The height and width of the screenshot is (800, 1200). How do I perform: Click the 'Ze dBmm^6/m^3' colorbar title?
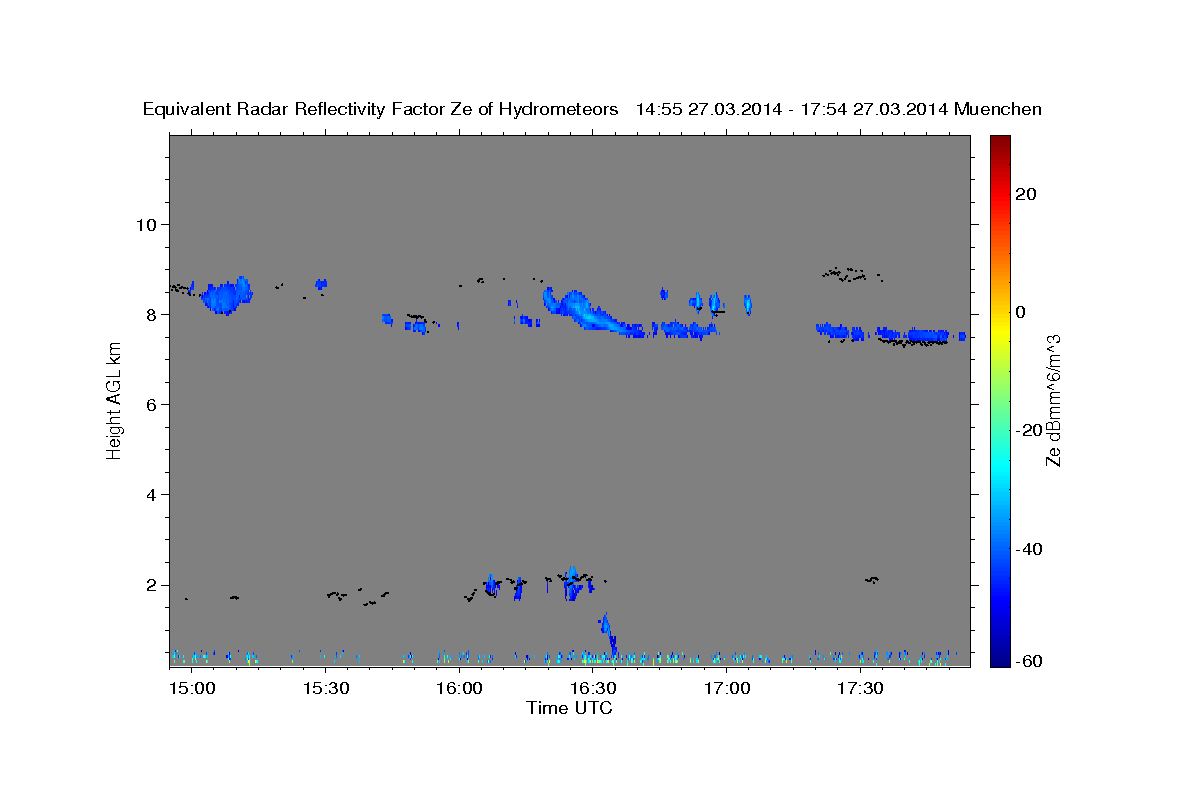[x=1053, y=400]
